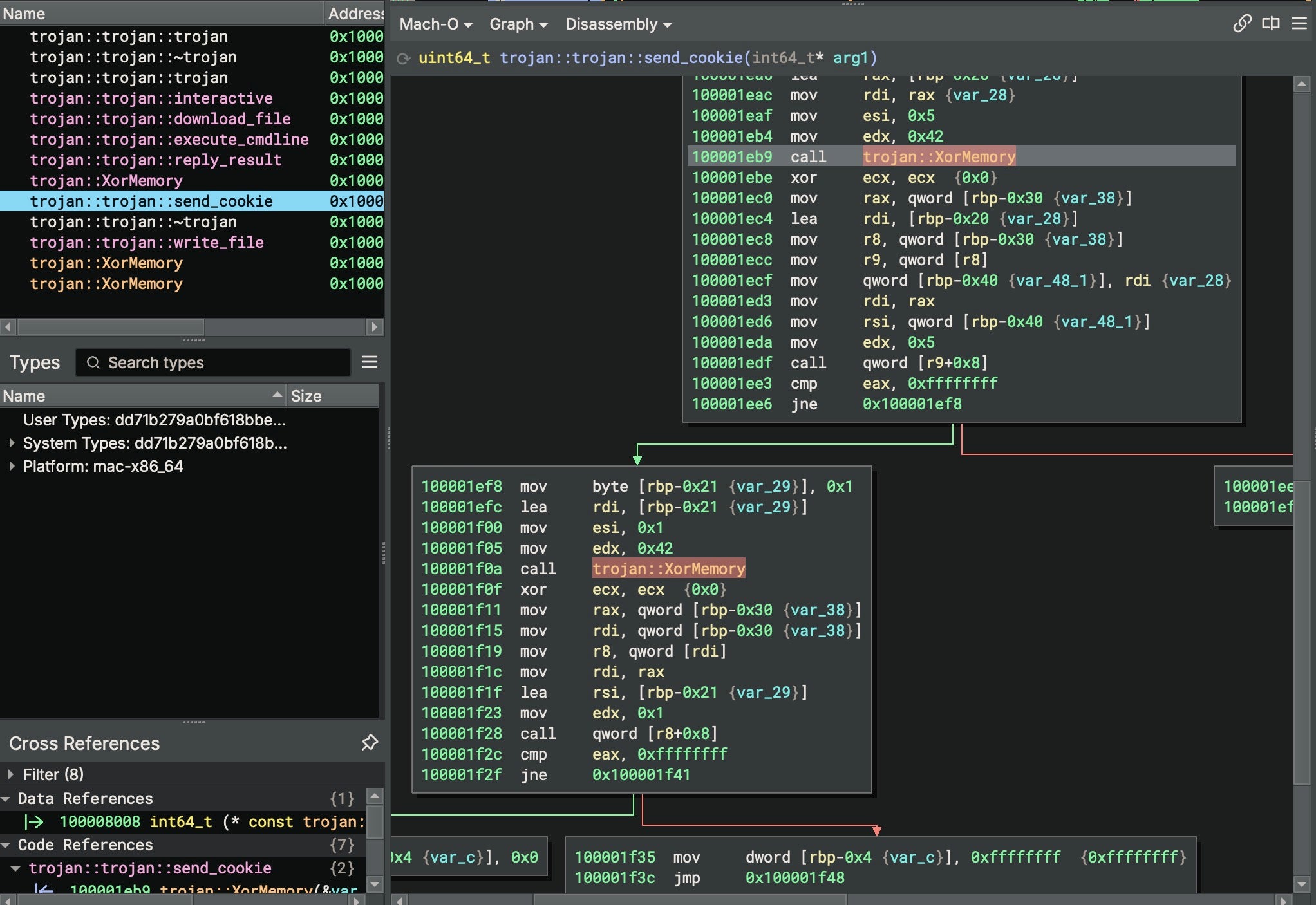
Task: Open the Graph view dropdown
Action: (518, 24)
